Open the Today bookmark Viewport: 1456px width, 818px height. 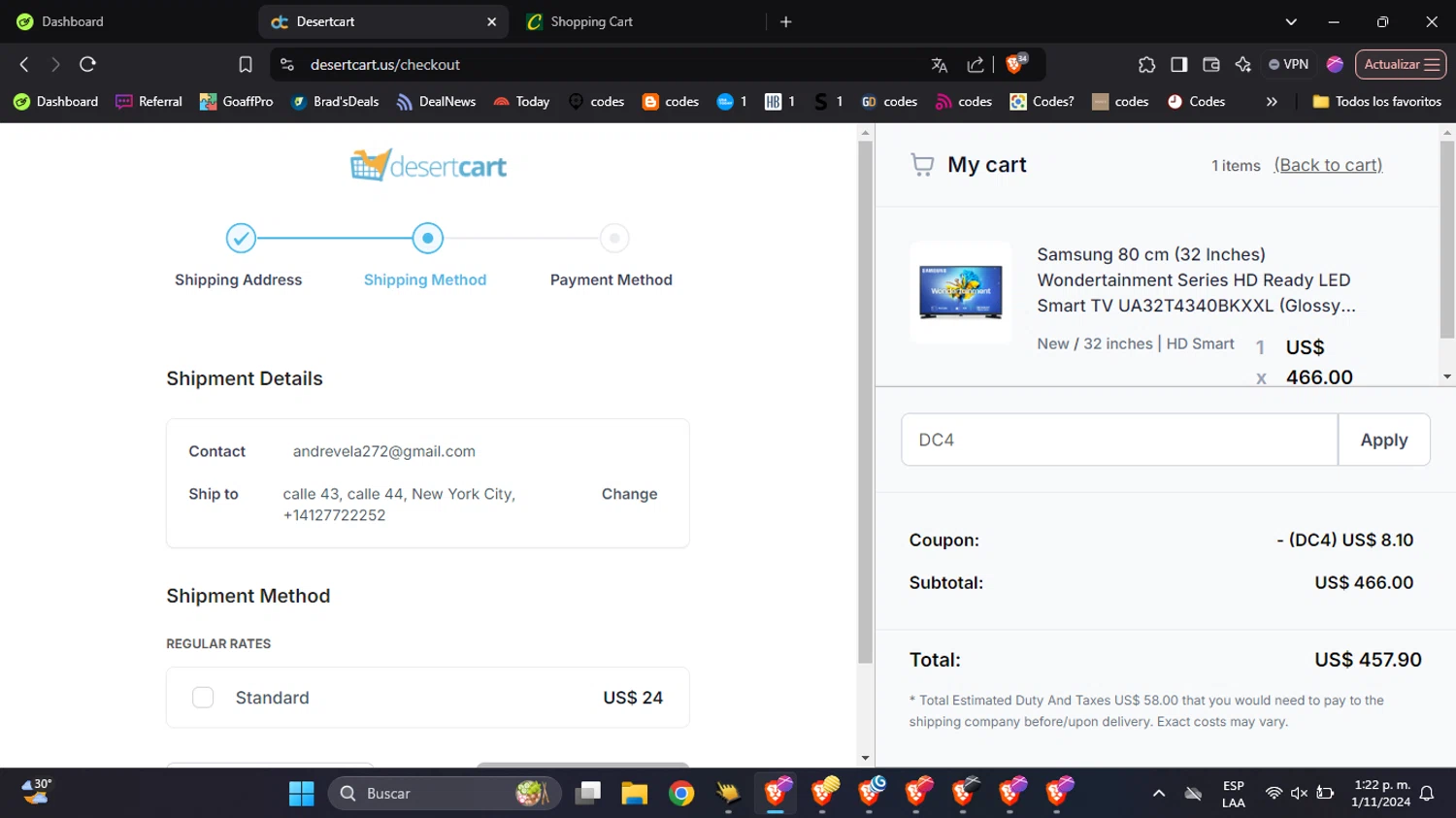click(521, 101)
